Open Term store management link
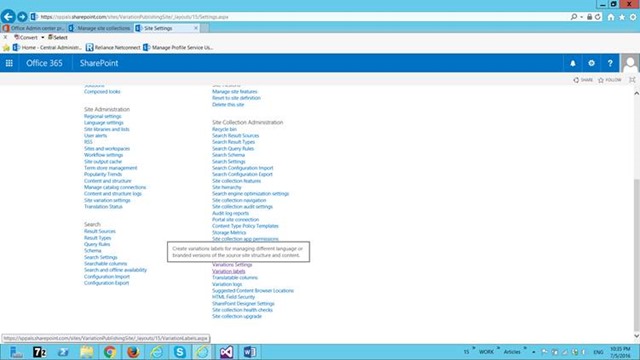The image size is (640, 360). [111, 168]
